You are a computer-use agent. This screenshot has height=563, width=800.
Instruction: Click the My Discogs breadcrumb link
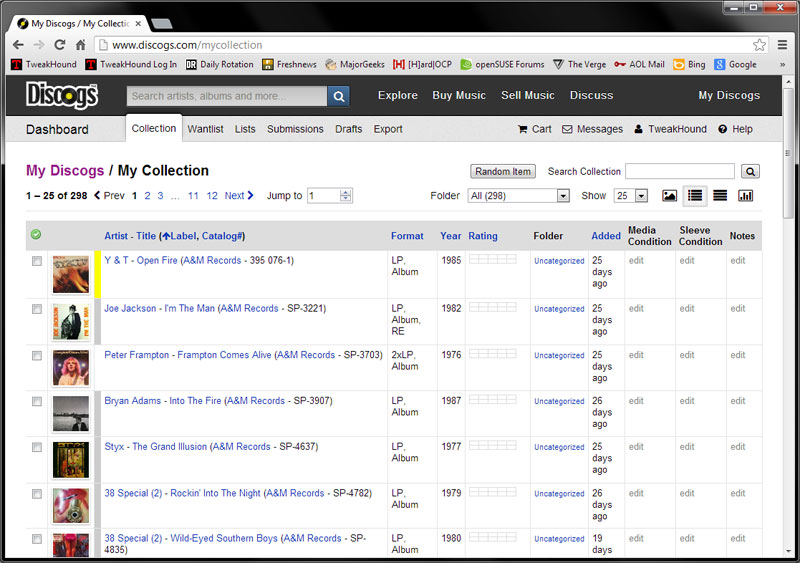click(x=65, y=170)
